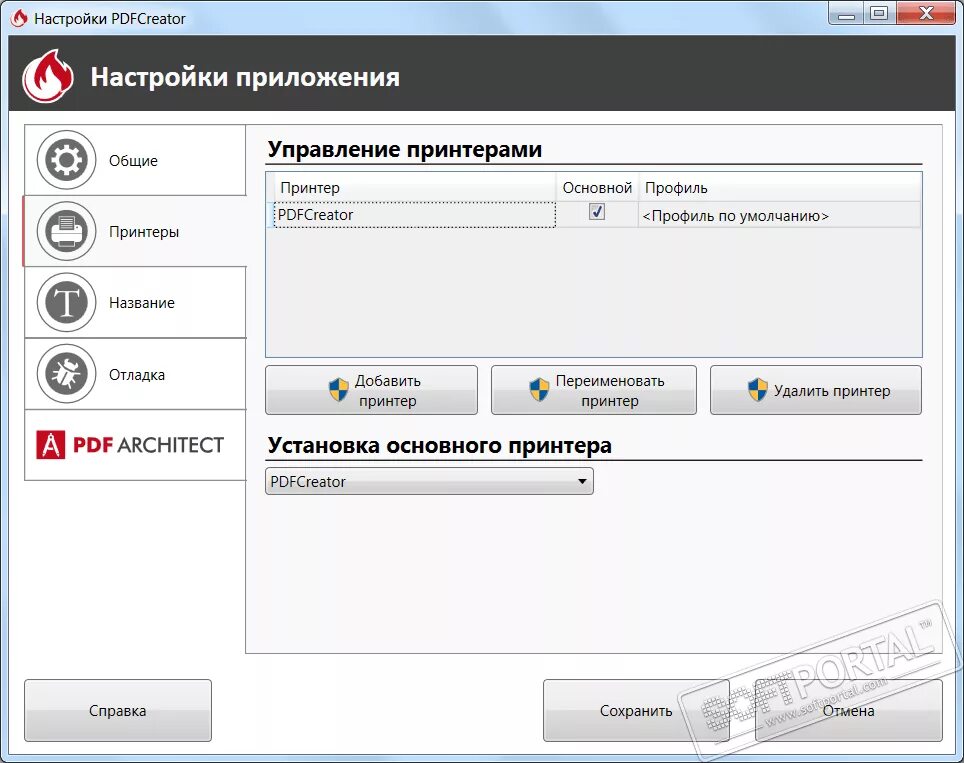The image size is (964, 763).
Task: Minimize the Настройки PDFCreator window
Action: [x=847, y=14]
